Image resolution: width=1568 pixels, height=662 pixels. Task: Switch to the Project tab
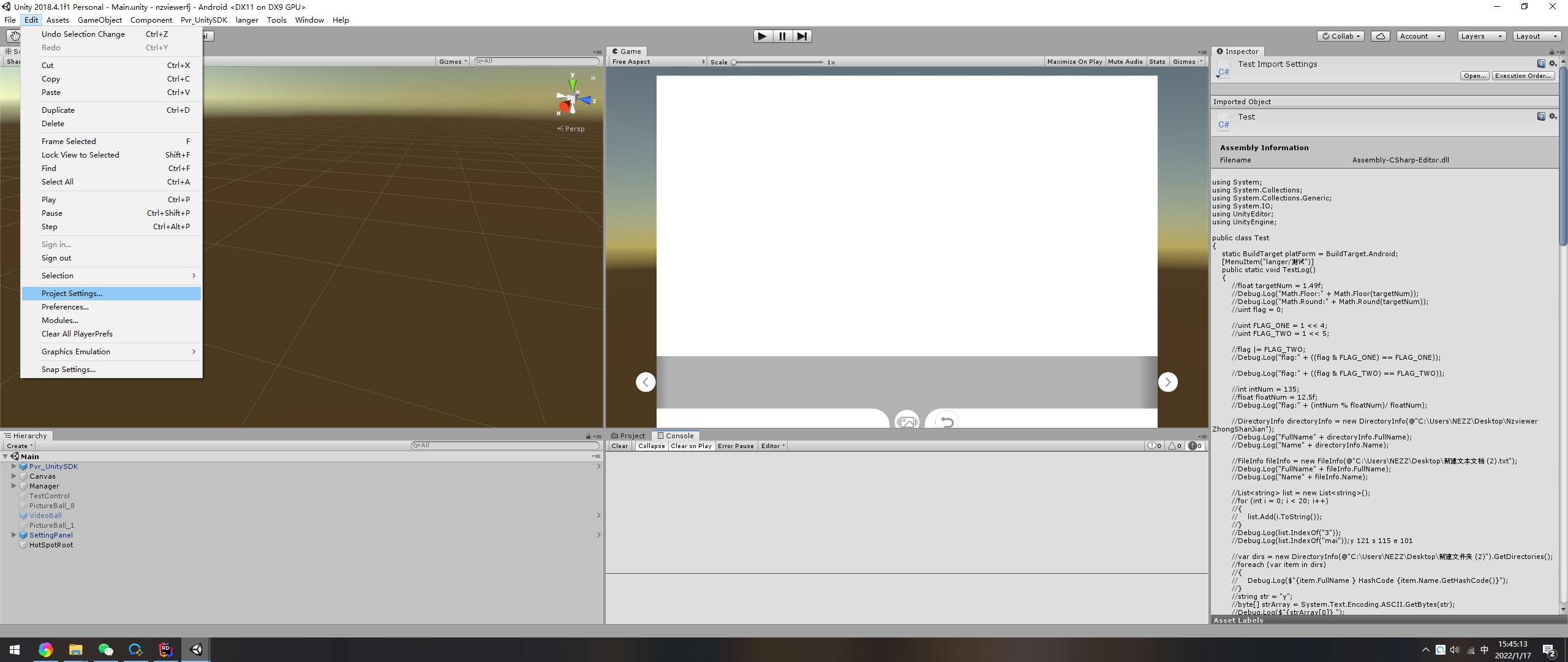pos(629,436)
